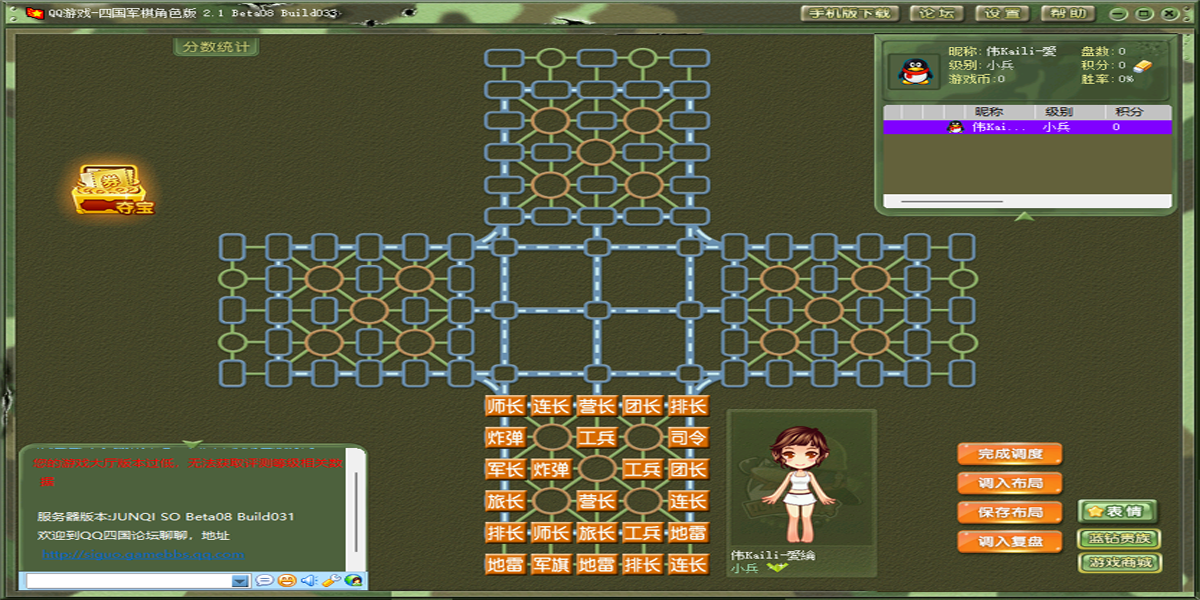Collapse the player panel with green arrow
Screen dimensions: 1200x600
coord(1023,216)
